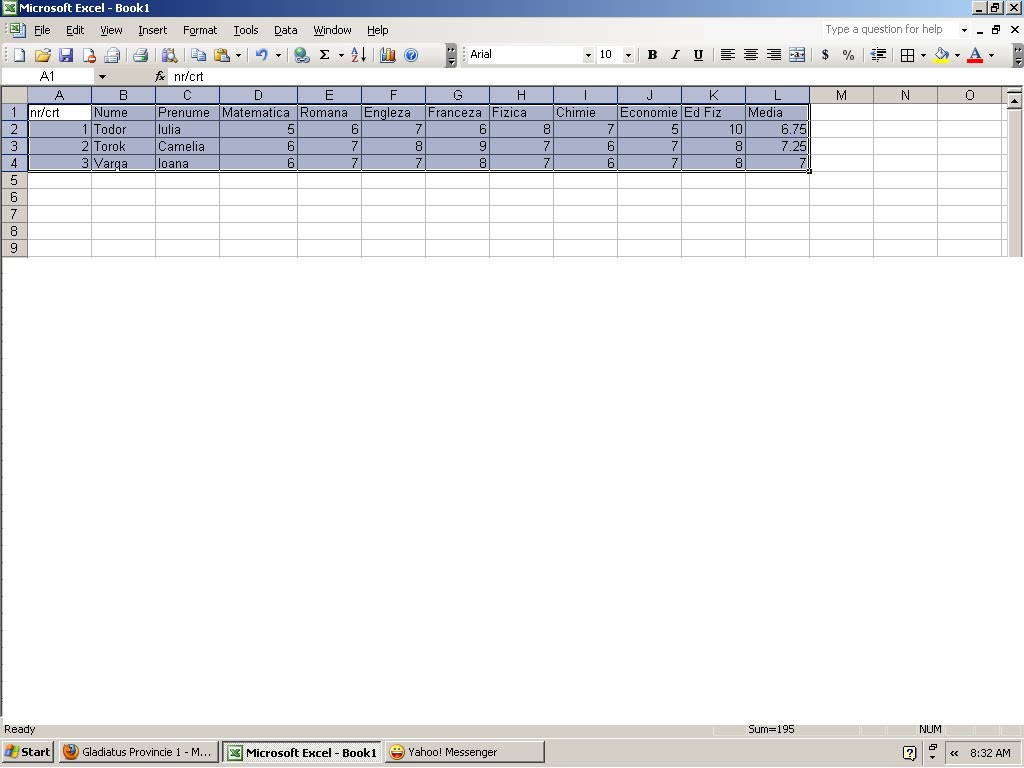Select row 5 header
This screenshot has height=768, width=1024.
14,180
